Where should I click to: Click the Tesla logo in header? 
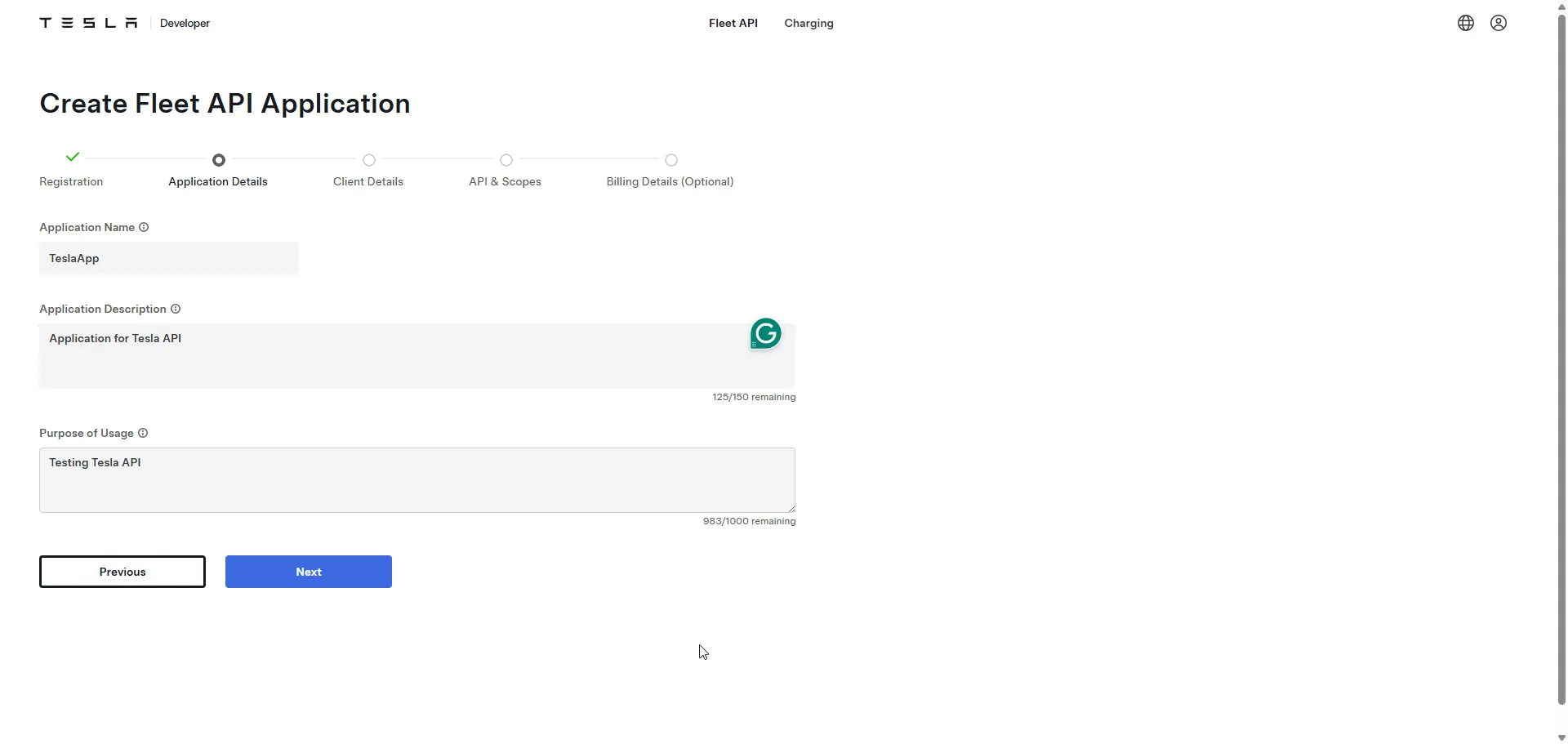coord(88,23)
